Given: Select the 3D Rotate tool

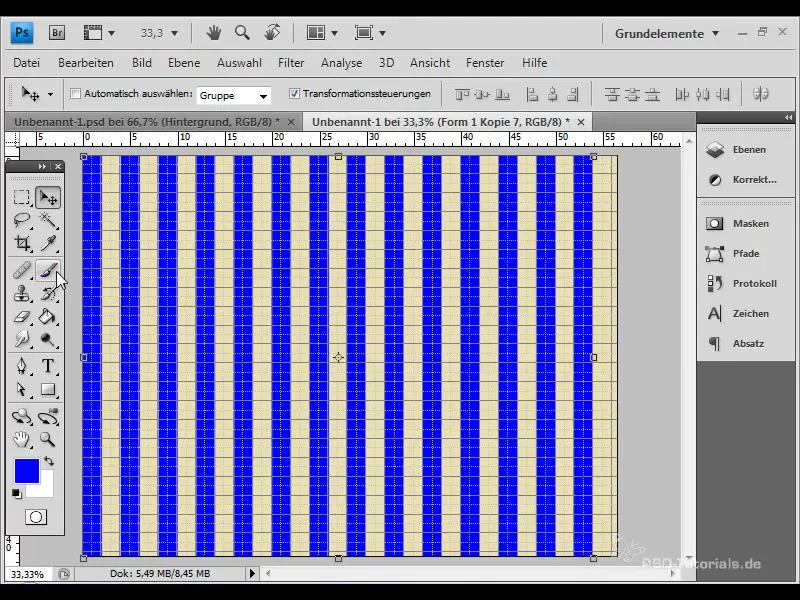Looking at the screenshot, I should pos(21,416).
